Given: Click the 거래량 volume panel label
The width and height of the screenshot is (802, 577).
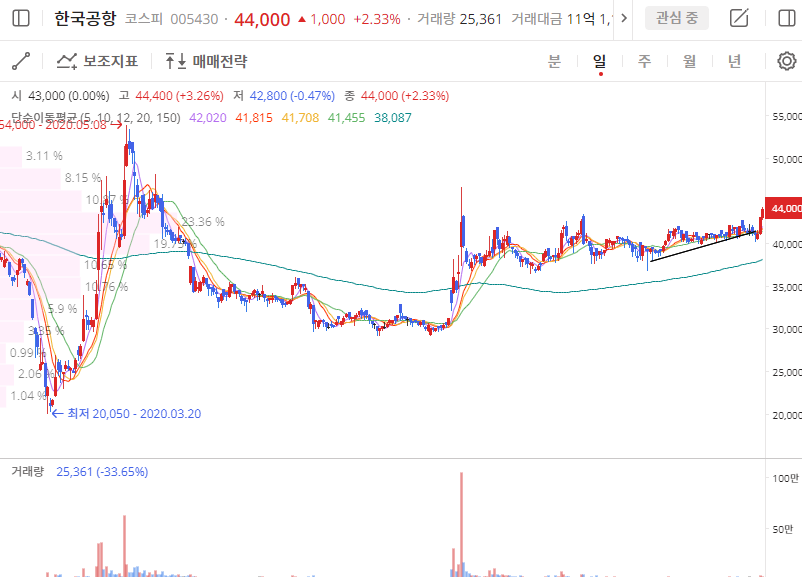Looking at the screenshot, I should 28,471.
